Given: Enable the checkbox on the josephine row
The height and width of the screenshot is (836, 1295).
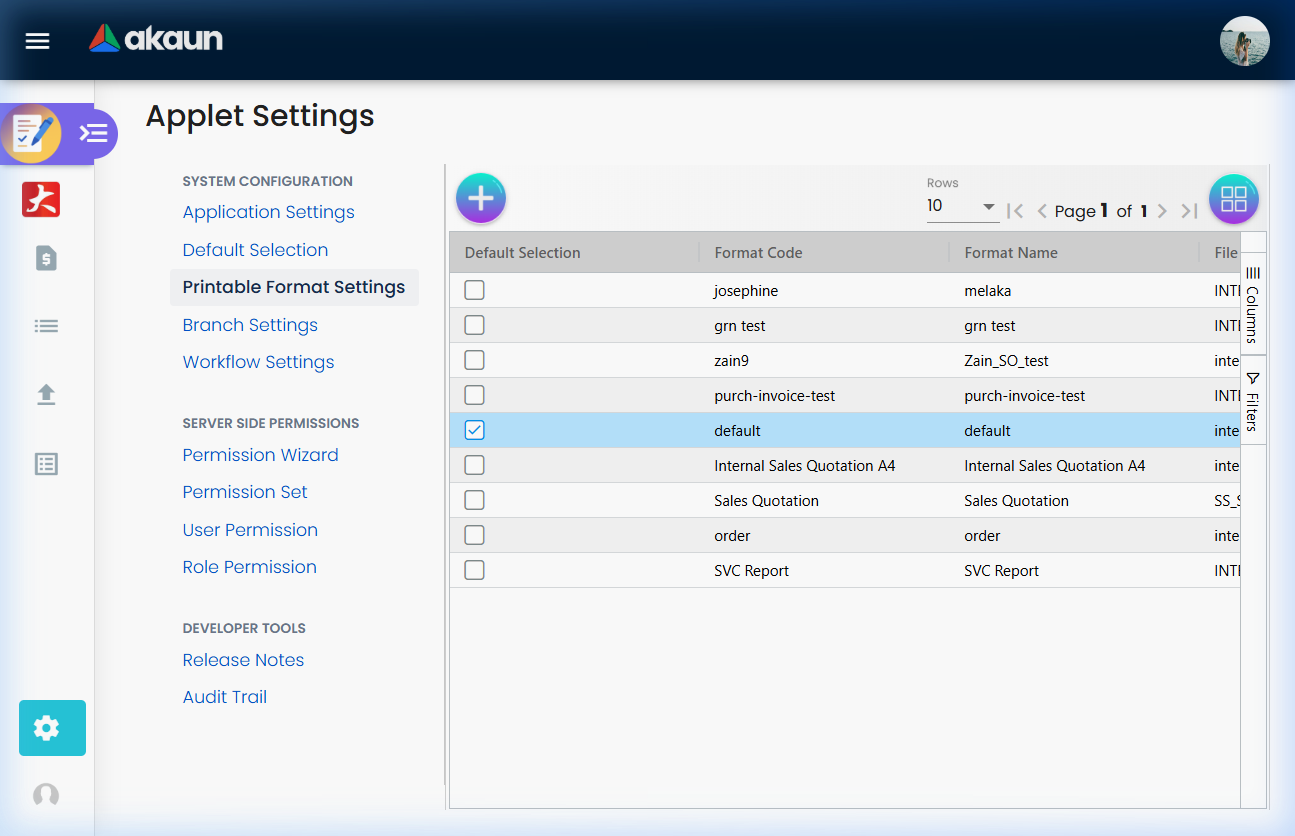Looking at the screenshot, I should pyautogui.click(x=473, y=289).
